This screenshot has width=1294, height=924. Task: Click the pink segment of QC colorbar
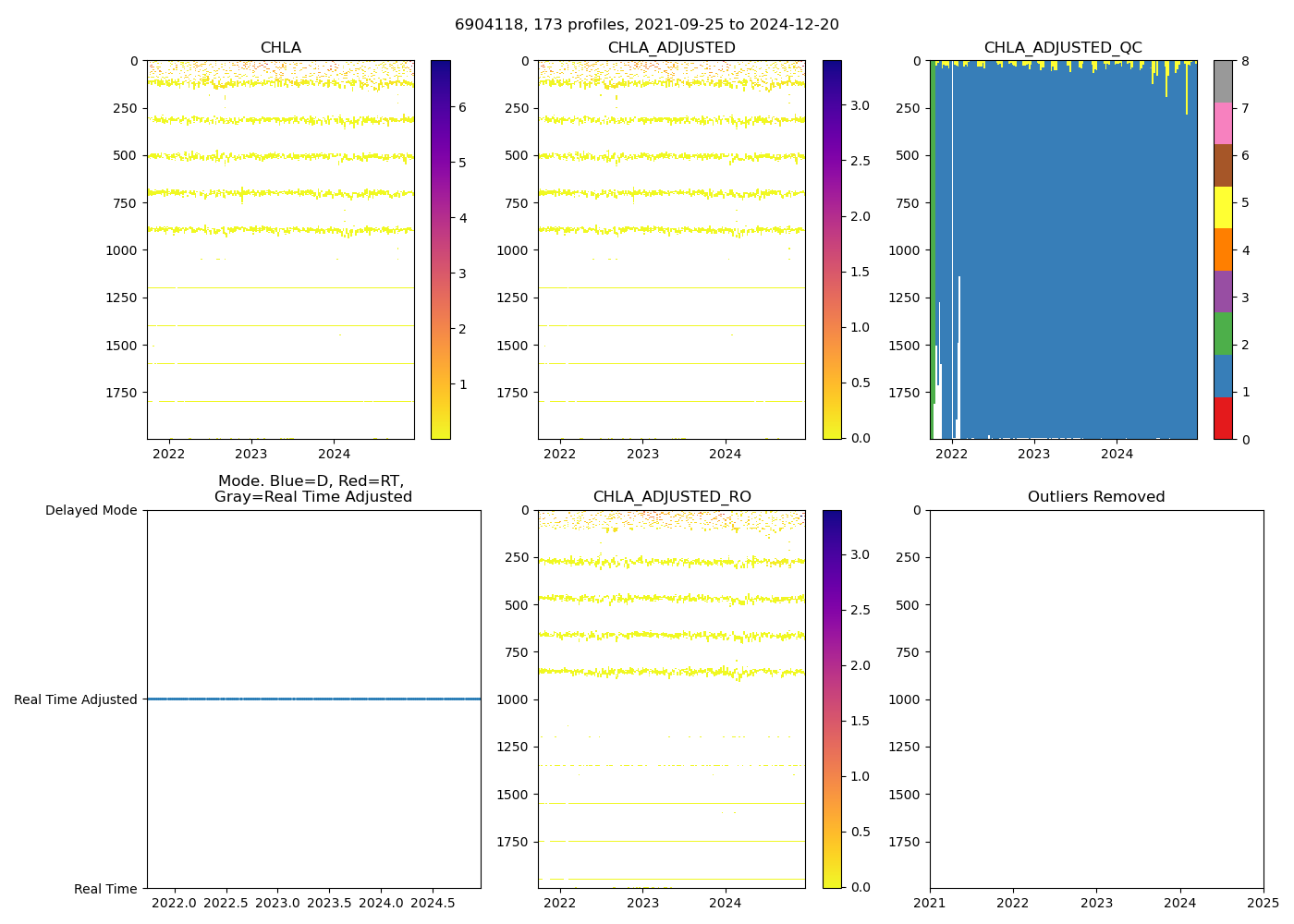tap(1223, 124)
